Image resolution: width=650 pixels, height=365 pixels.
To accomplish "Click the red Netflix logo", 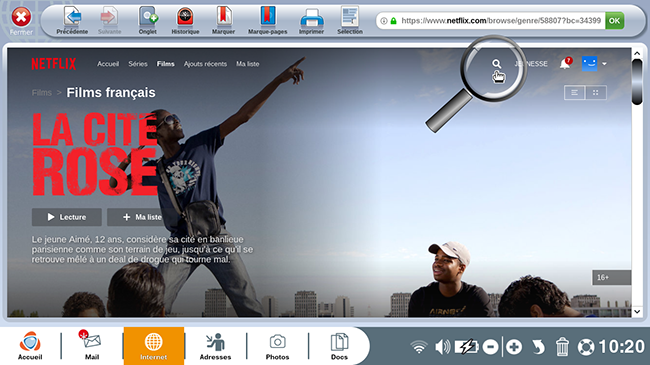I will (x=54, y=63).
